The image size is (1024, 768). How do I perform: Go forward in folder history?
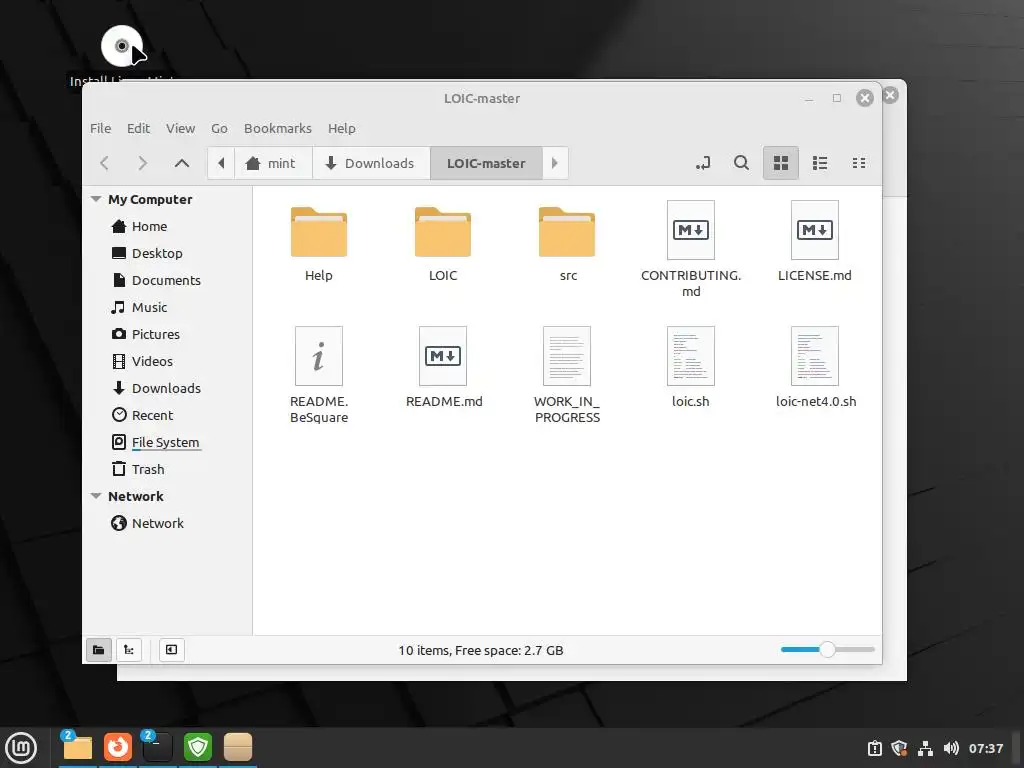[x=142, y=163]
